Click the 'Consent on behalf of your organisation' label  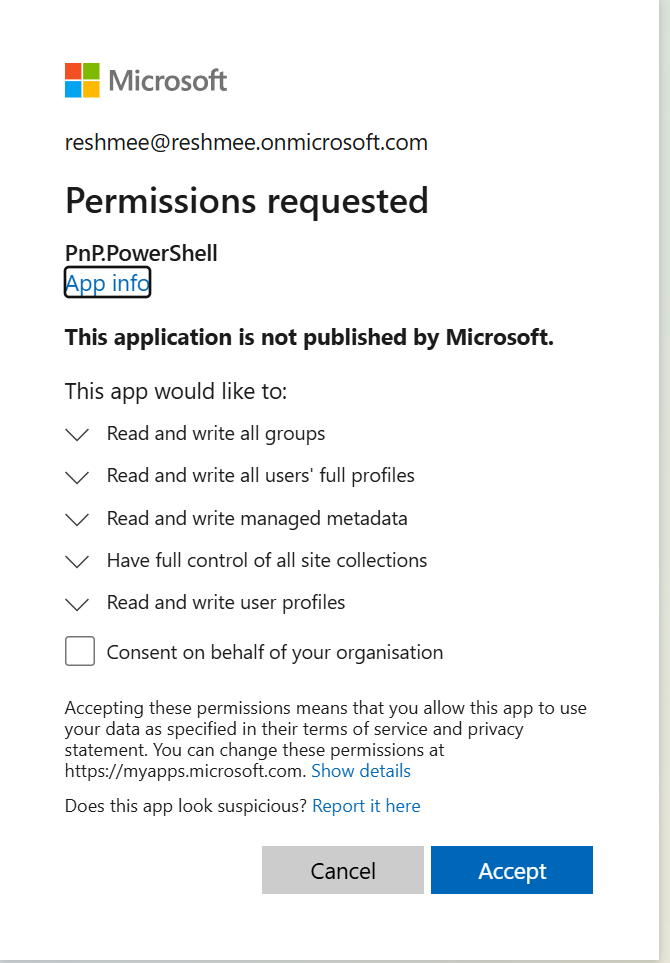[x=274, y=653]
